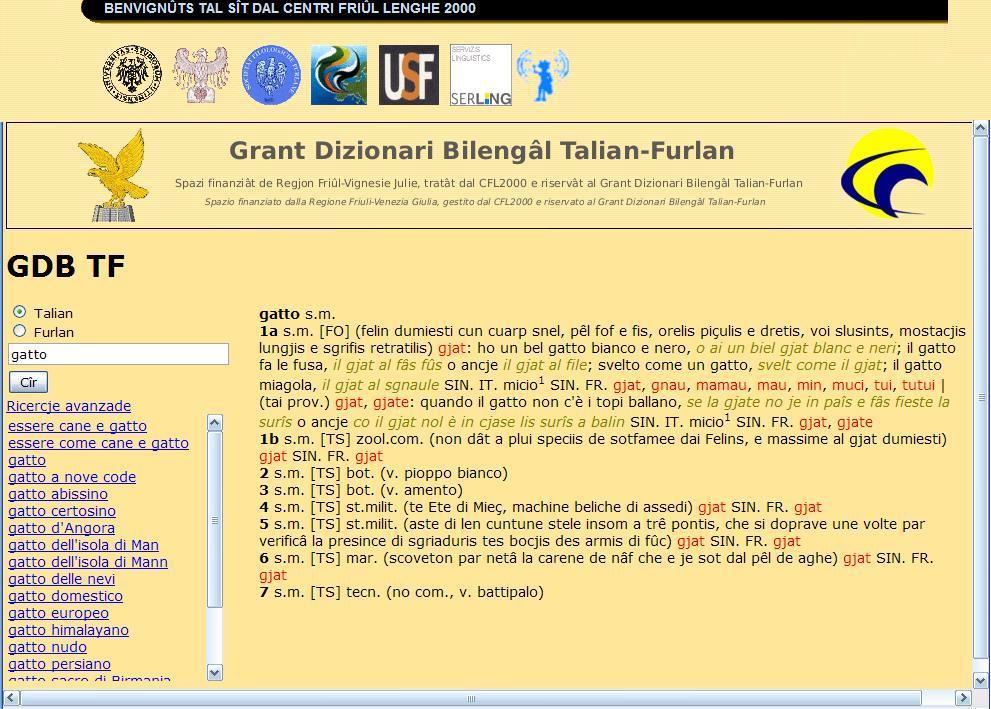
Task: Open entry gatto europeo
Action: (59, 614)
